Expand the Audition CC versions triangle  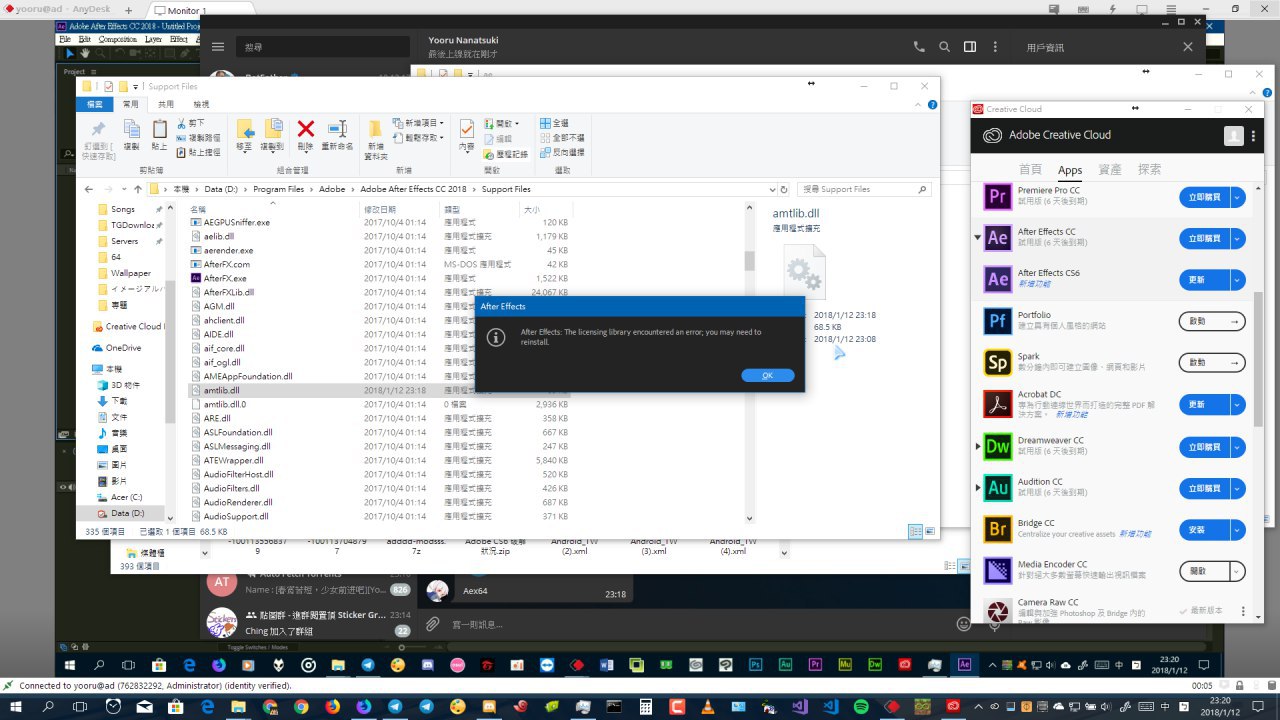tap(977, 488)
